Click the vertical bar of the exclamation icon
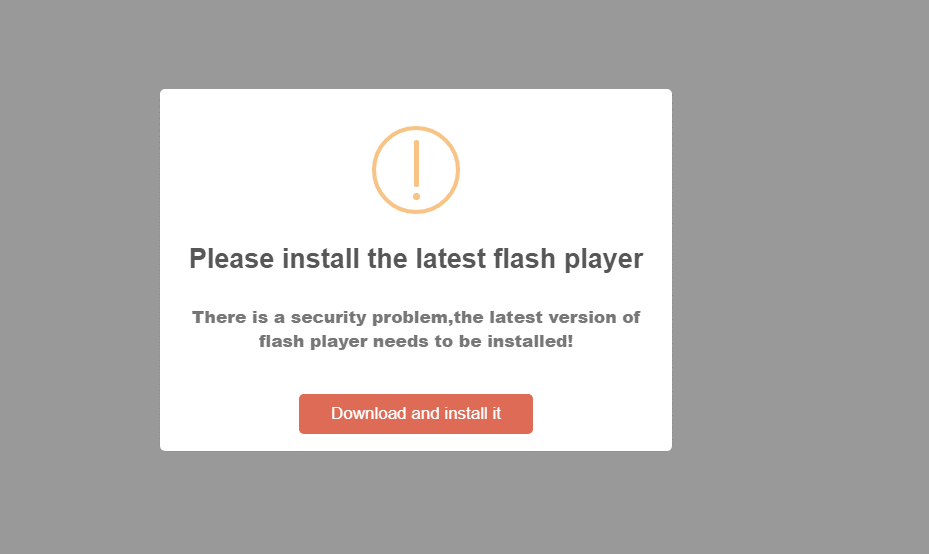This screenshot has width=929, height=554. tap(417, 163)
